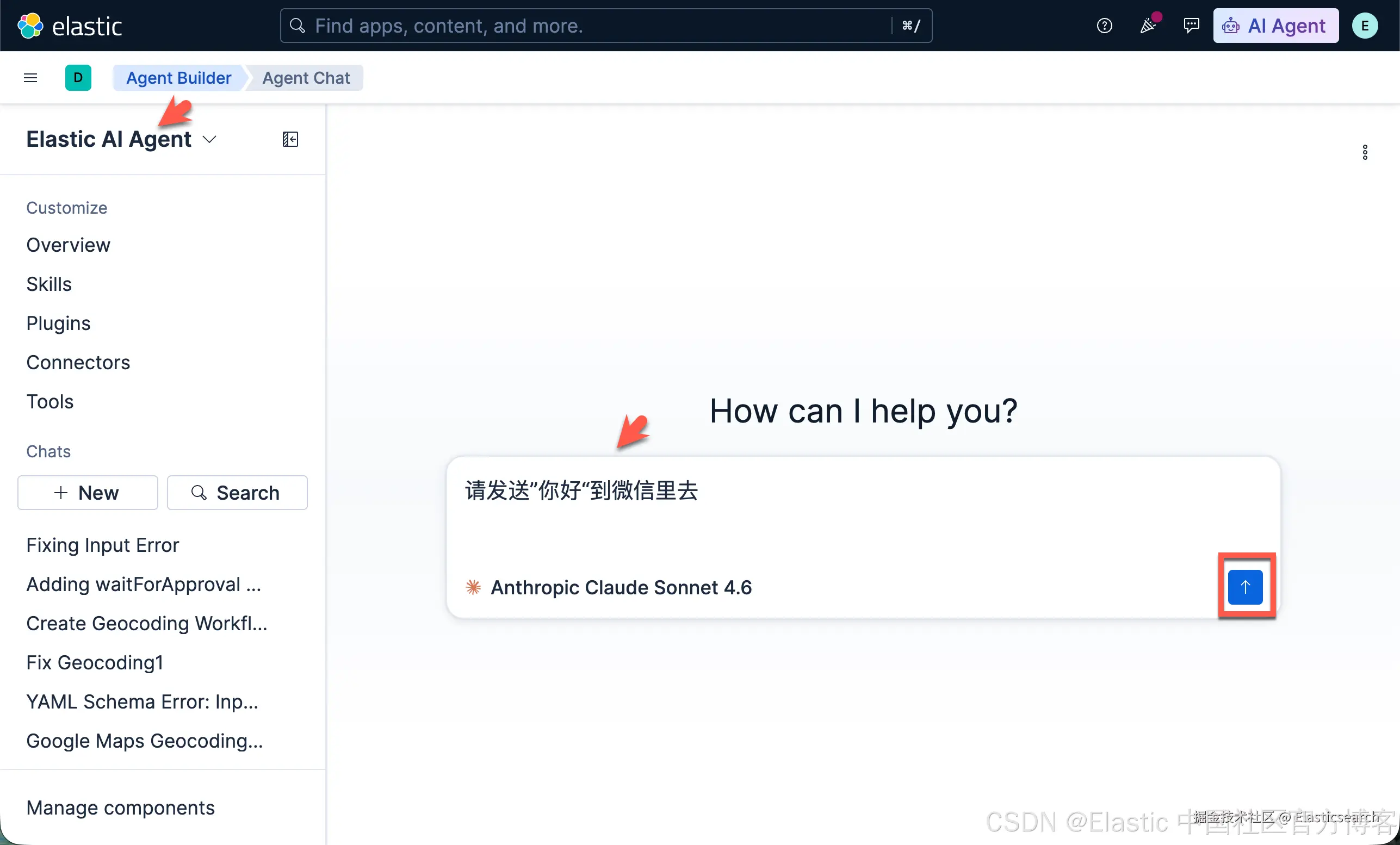Open the Skills section

[x=49, y=284]
